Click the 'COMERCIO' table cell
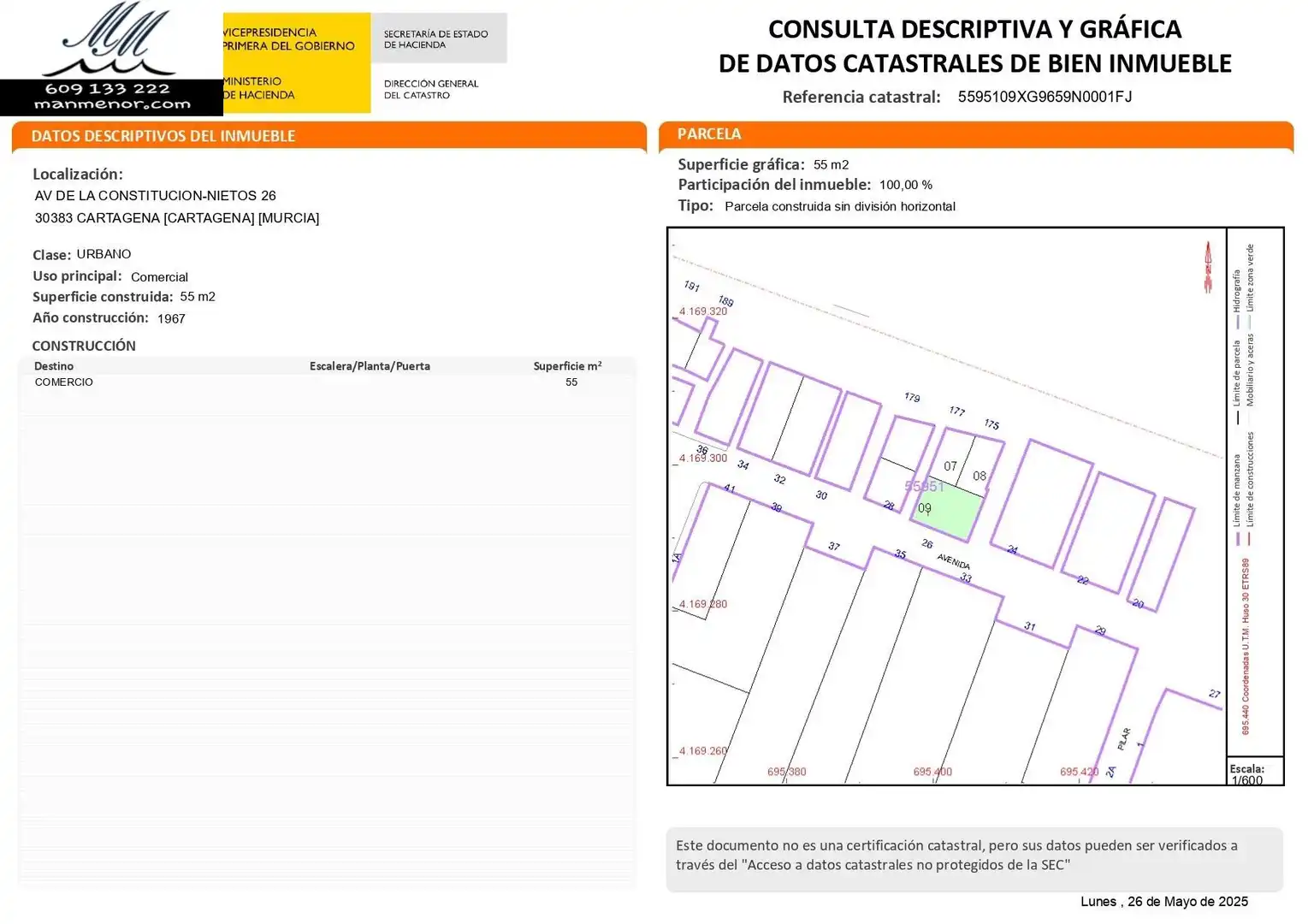1308x924 pixels. tap(64, 382)
